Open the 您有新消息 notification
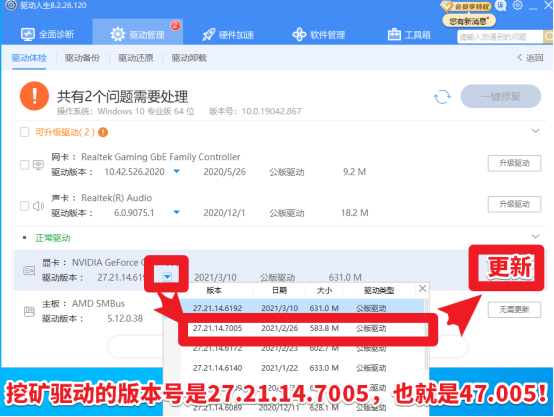The width and height of the screenshot is (554, 417). (x=469, y=21)
